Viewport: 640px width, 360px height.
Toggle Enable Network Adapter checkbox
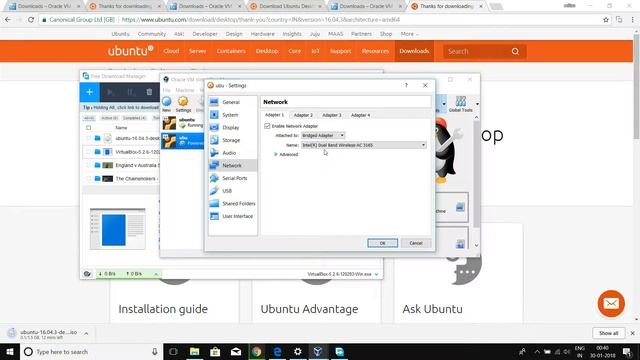pyautogui.click(x=267, y=126)
